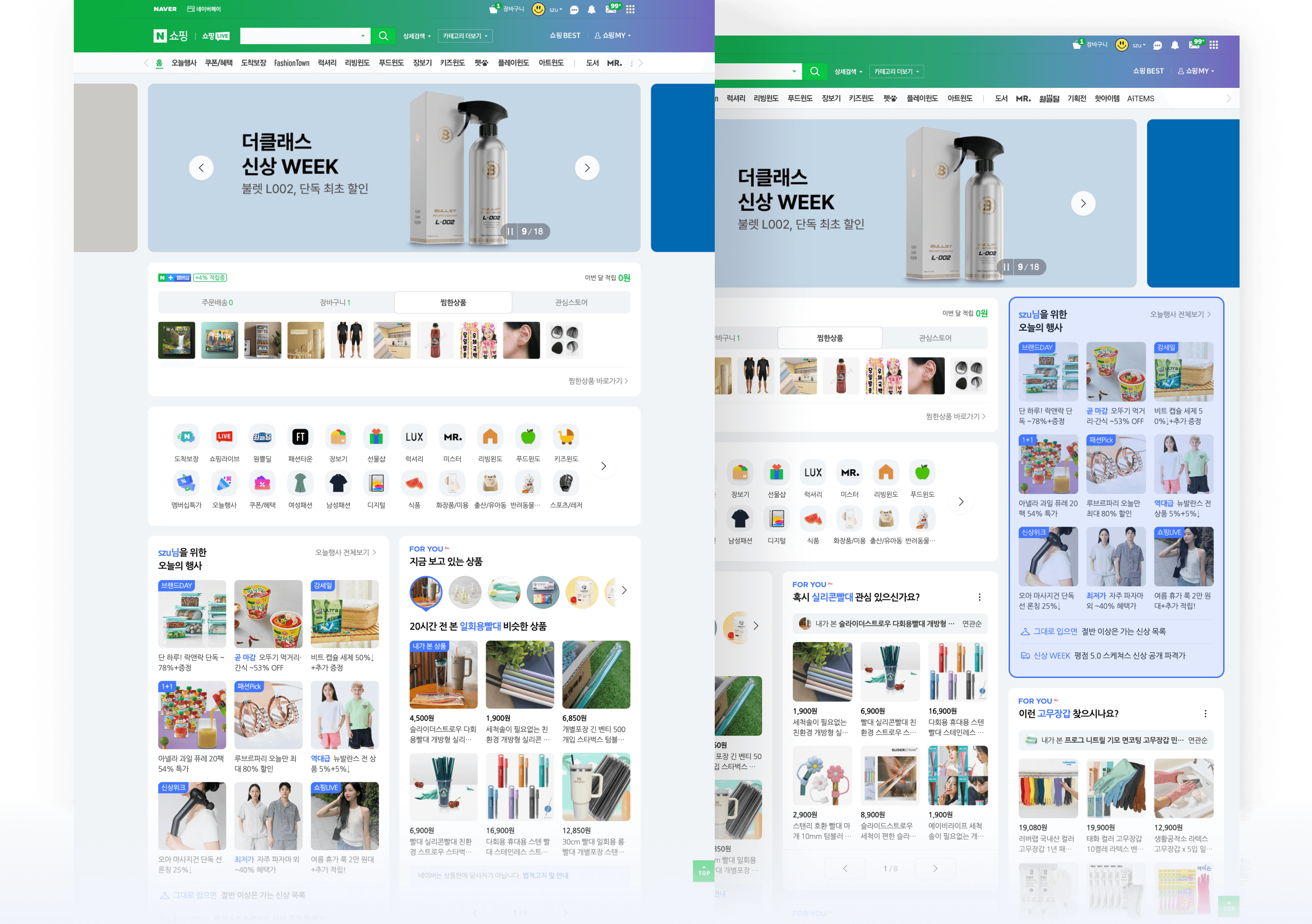Open the search box dropdown arrow in the front window
Screen dimensions: 1312x924
click(x=362, y=36)
